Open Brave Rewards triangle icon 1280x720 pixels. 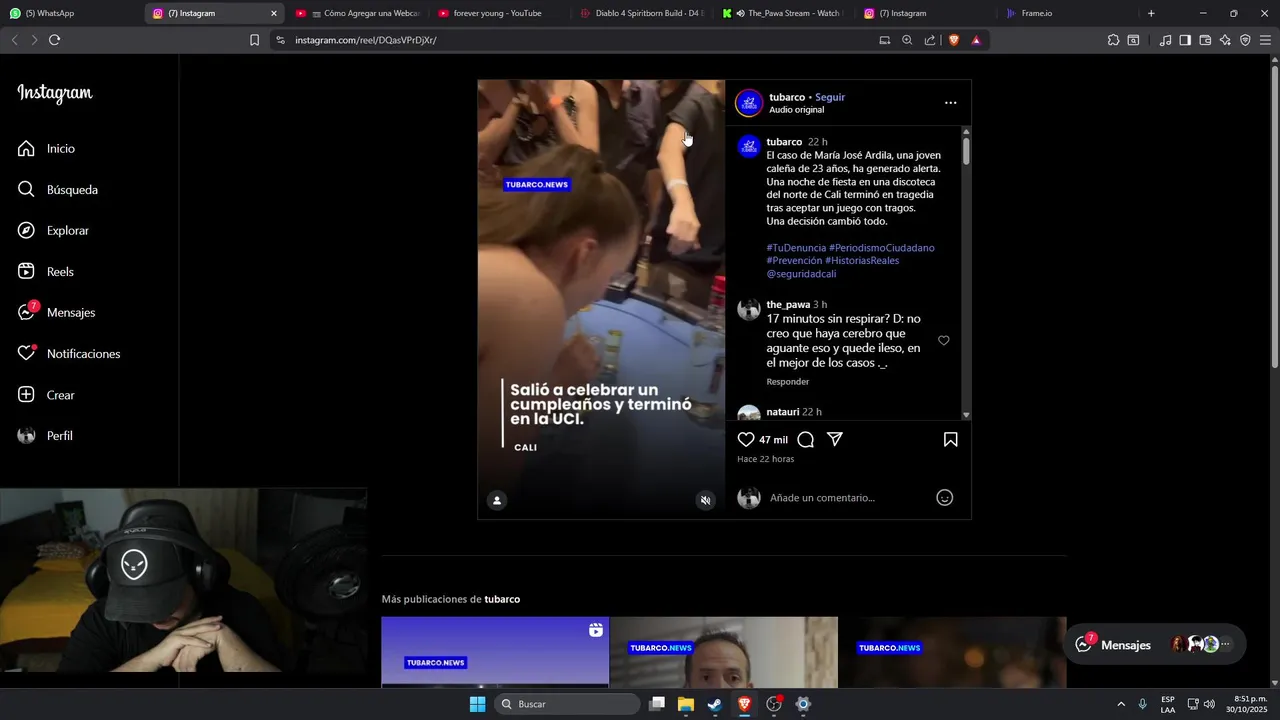[976, 40]
